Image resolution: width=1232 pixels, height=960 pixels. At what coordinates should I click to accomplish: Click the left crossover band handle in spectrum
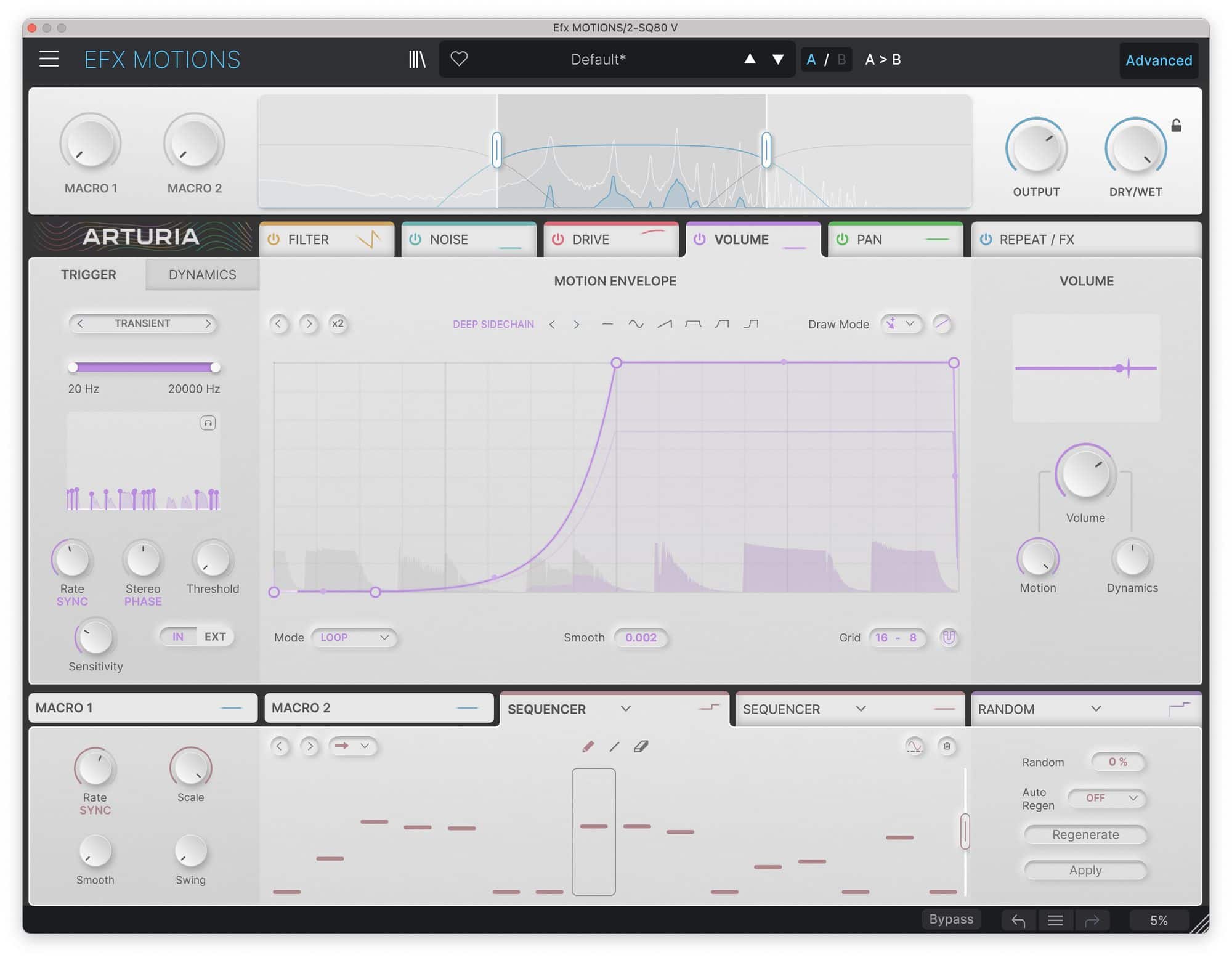tap(496, 149)
